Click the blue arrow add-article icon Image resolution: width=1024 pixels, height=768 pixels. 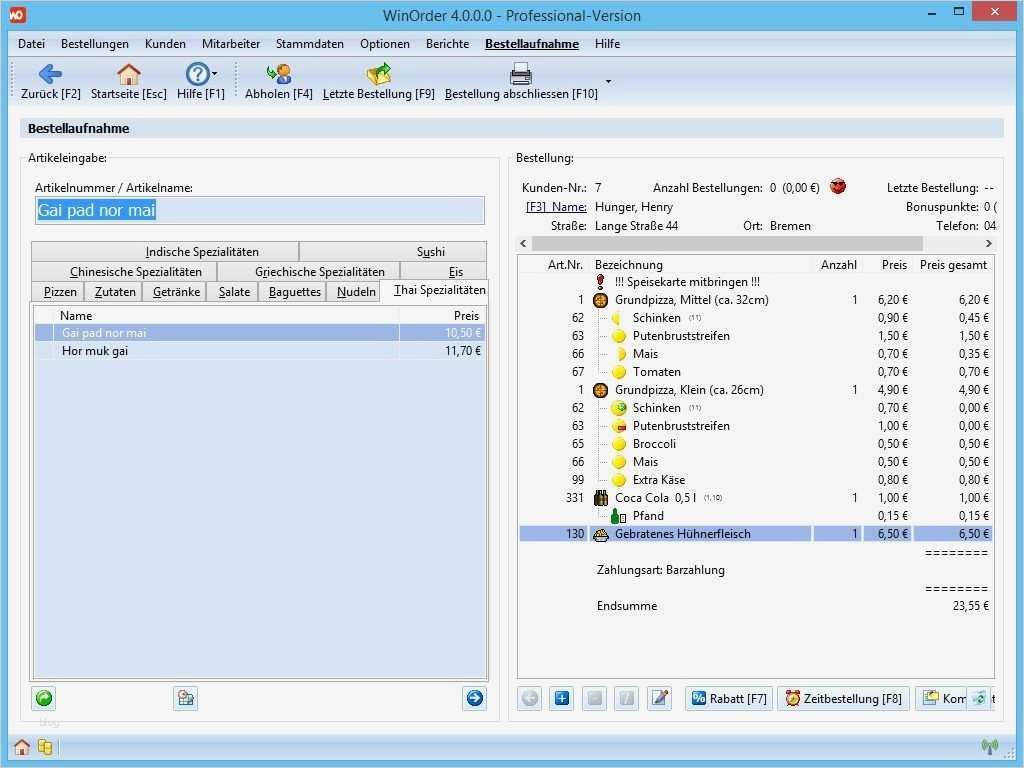475,698
